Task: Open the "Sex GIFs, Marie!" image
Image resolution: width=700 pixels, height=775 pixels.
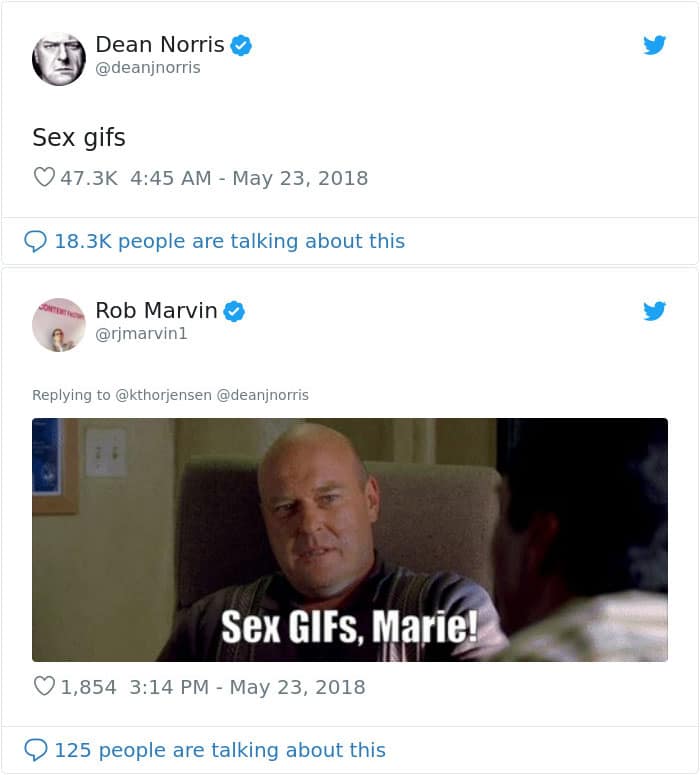Action: tap(349, 540)
